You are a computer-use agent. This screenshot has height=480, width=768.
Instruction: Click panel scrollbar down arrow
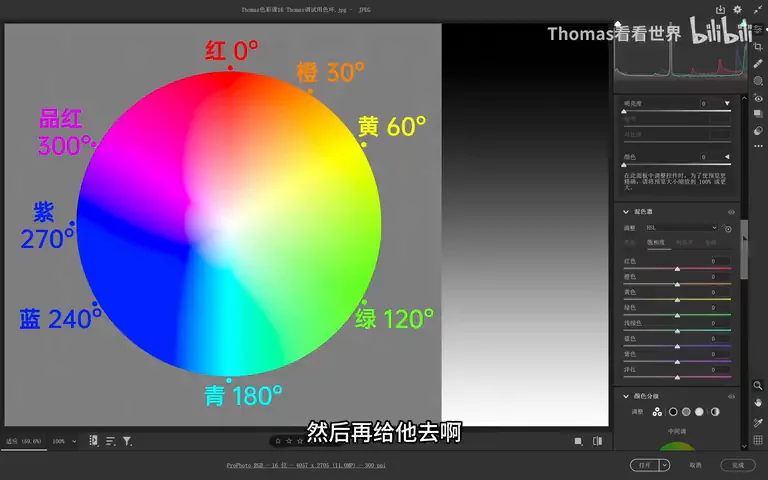(744, 446)
